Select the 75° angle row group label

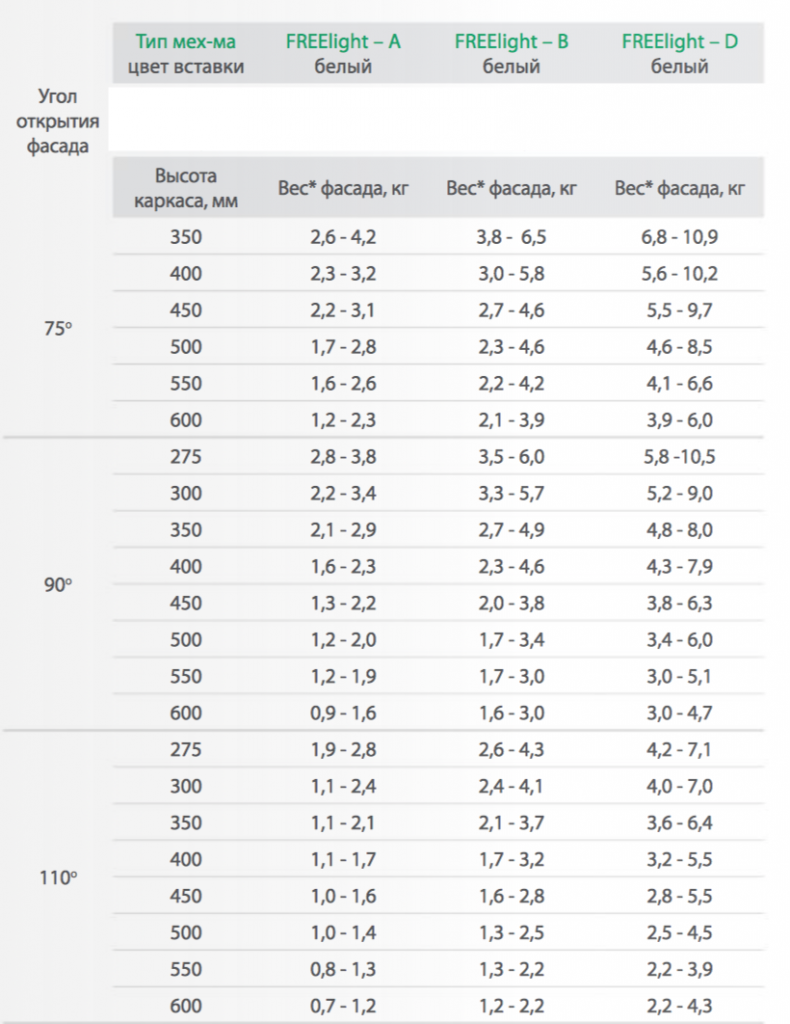pyautogui.click(x=57, y=328)
